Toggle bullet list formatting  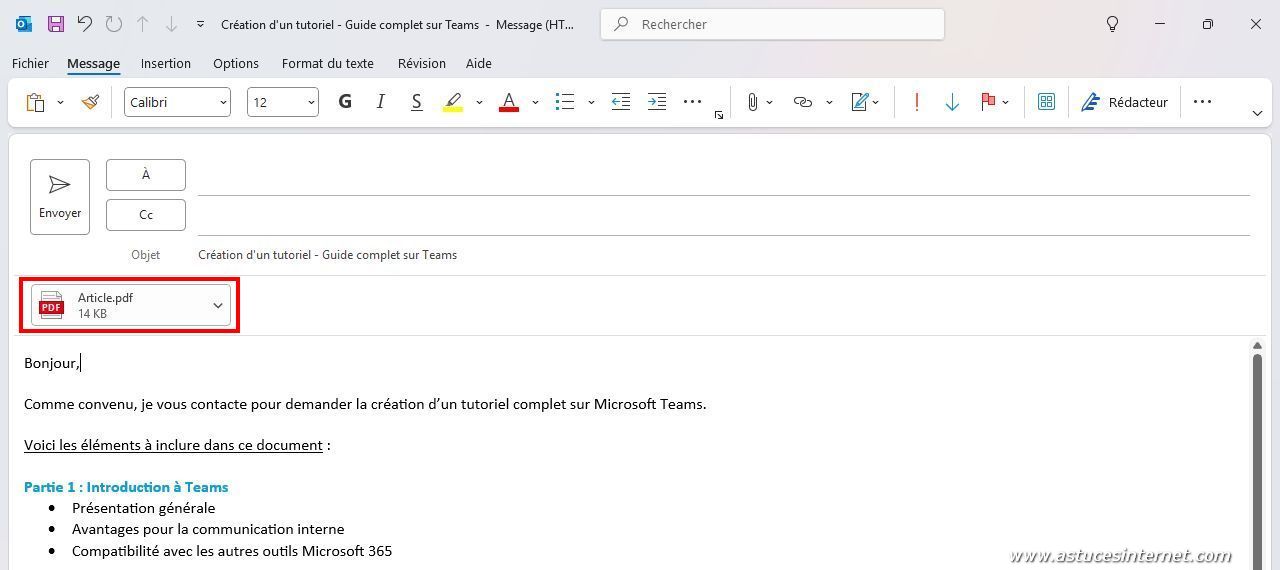(565, 102)
